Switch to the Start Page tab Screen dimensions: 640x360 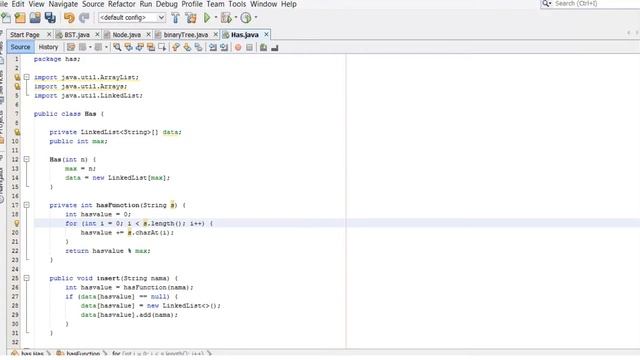click(25, 35)
